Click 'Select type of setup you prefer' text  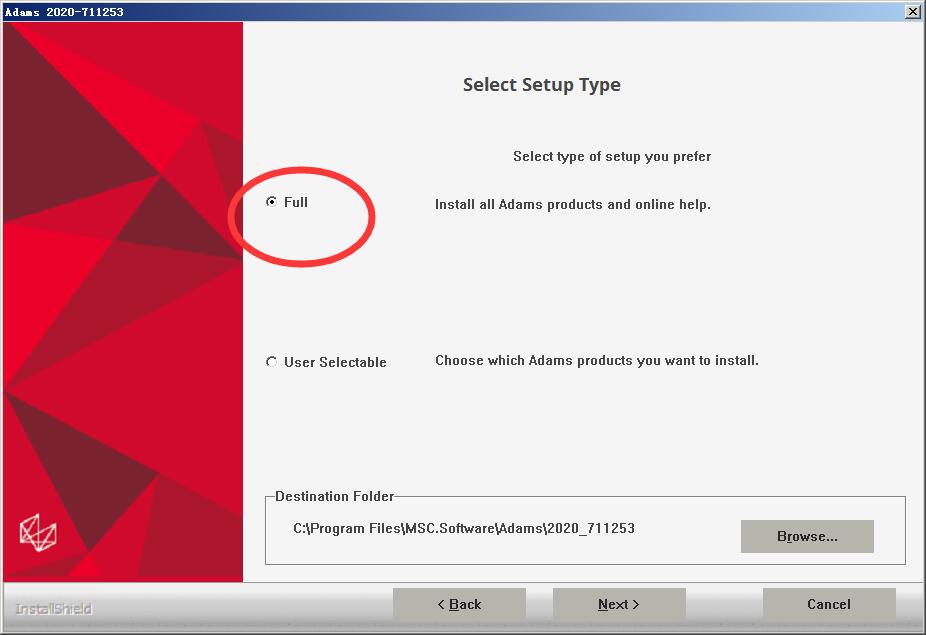pos(612,157)
